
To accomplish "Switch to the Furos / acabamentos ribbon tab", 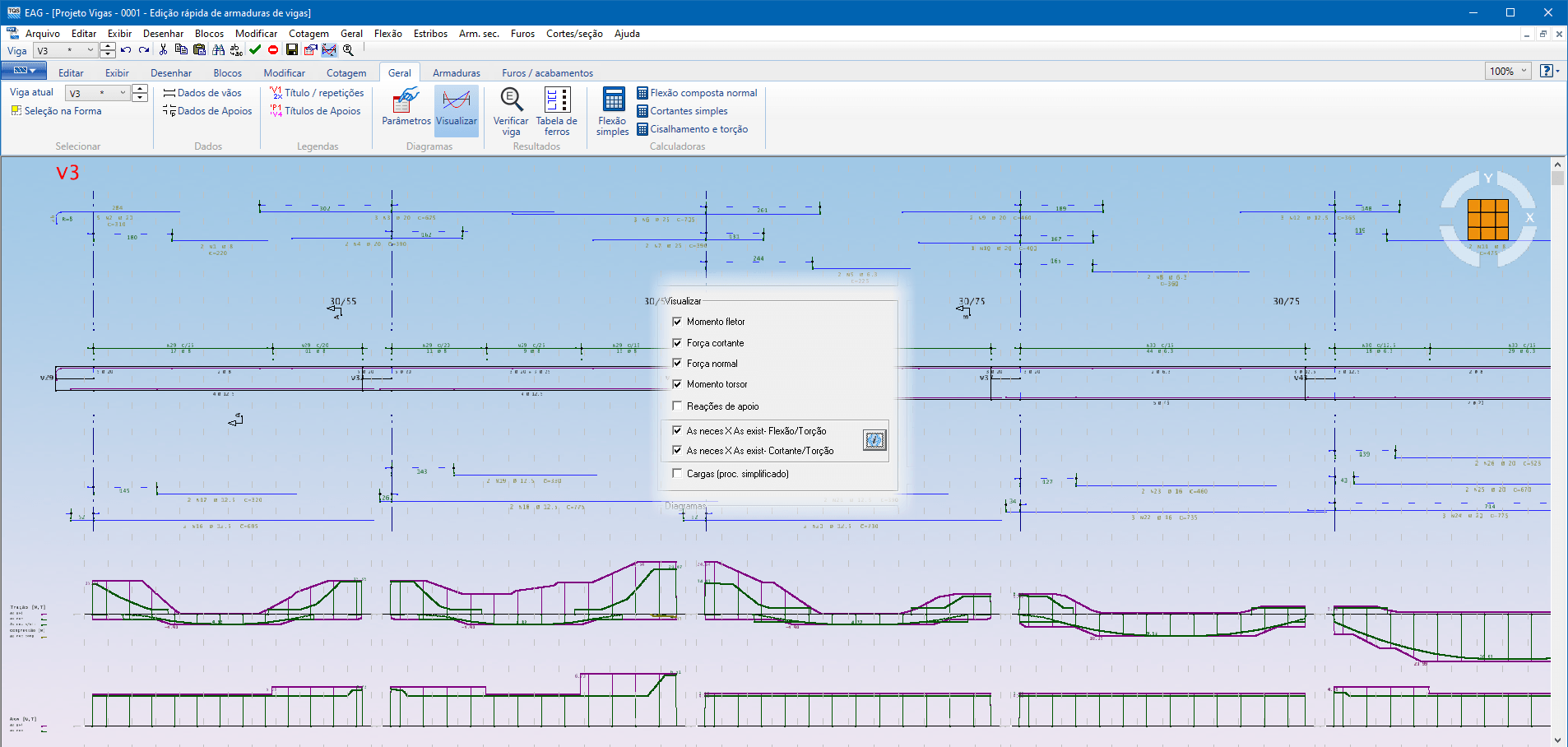I will [547, 73].
